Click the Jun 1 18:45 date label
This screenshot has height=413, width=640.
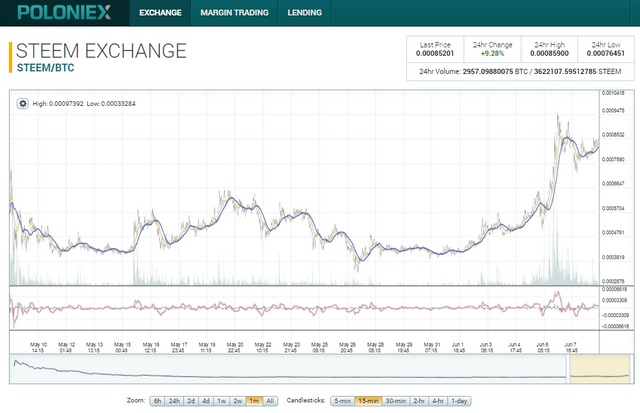pos(458,347)
